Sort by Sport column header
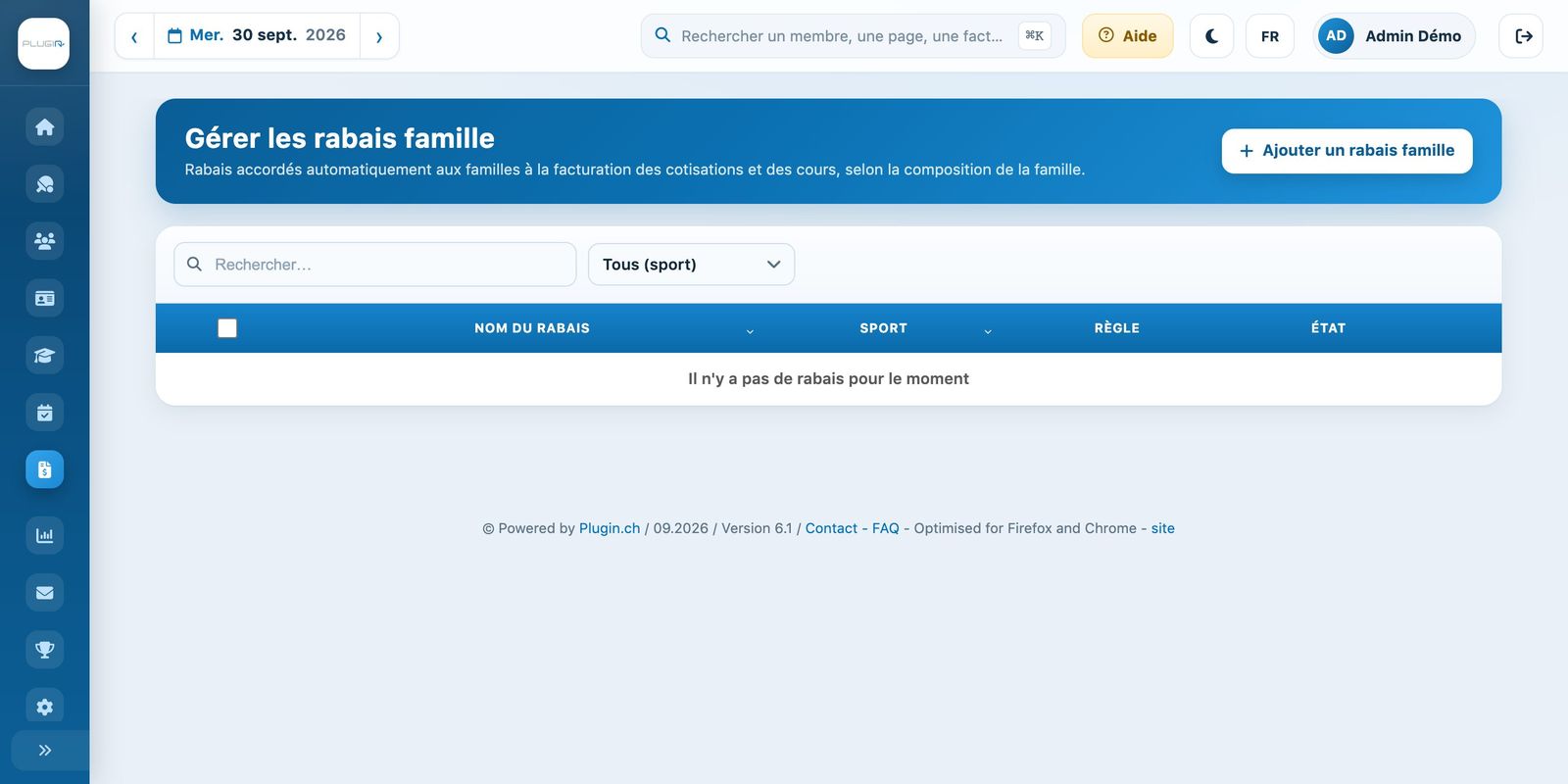This screenshot has height=784, width=1568. [883, 328]
